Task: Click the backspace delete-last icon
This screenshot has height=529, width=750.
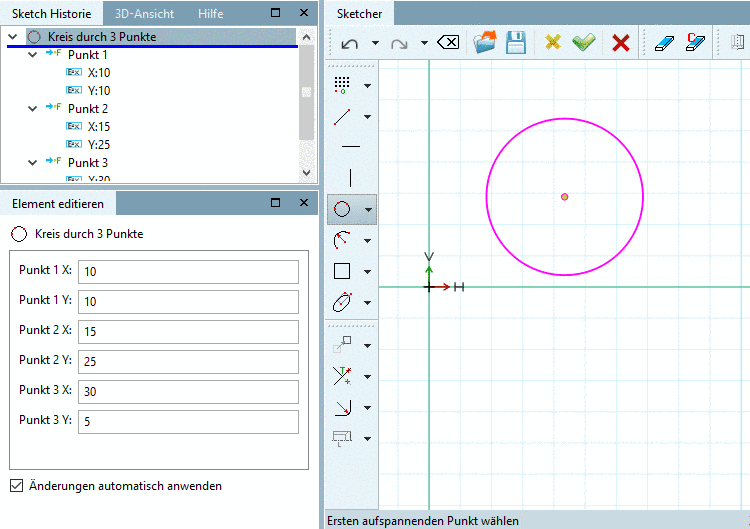Action: coord(448,43)
